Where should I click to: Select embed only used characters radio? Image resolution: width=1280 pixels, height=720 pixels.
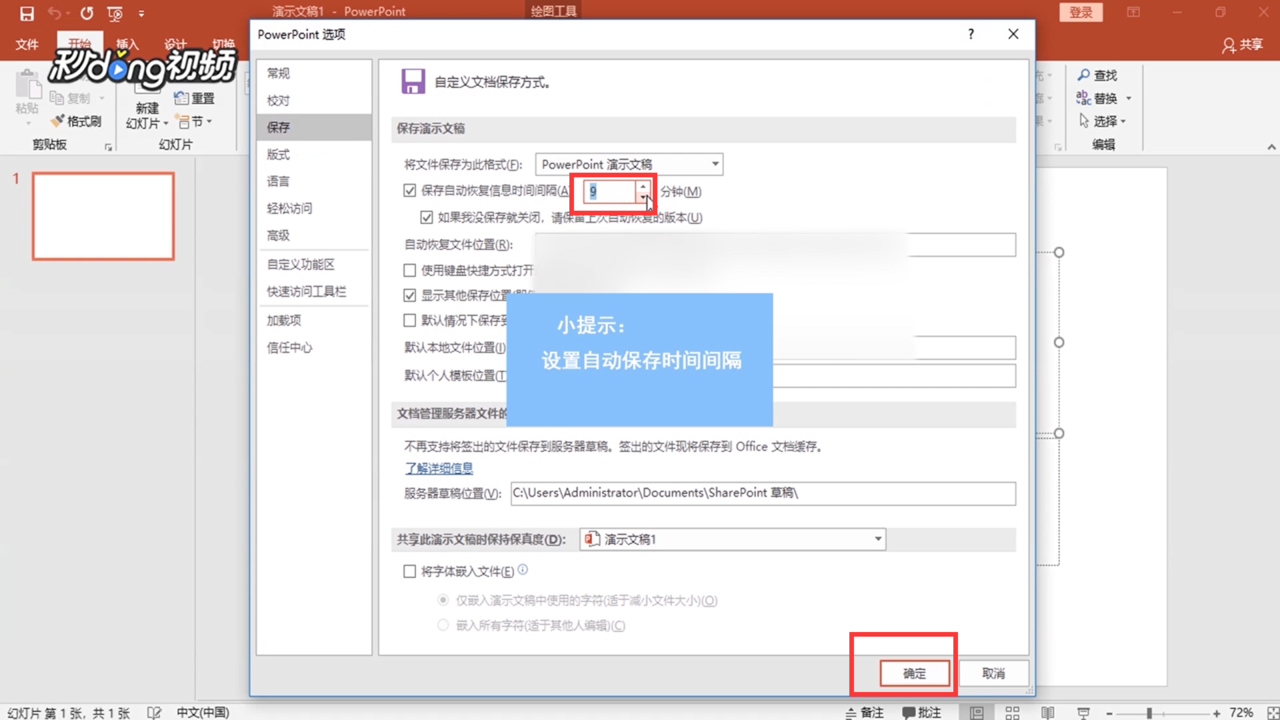(444, 601)
